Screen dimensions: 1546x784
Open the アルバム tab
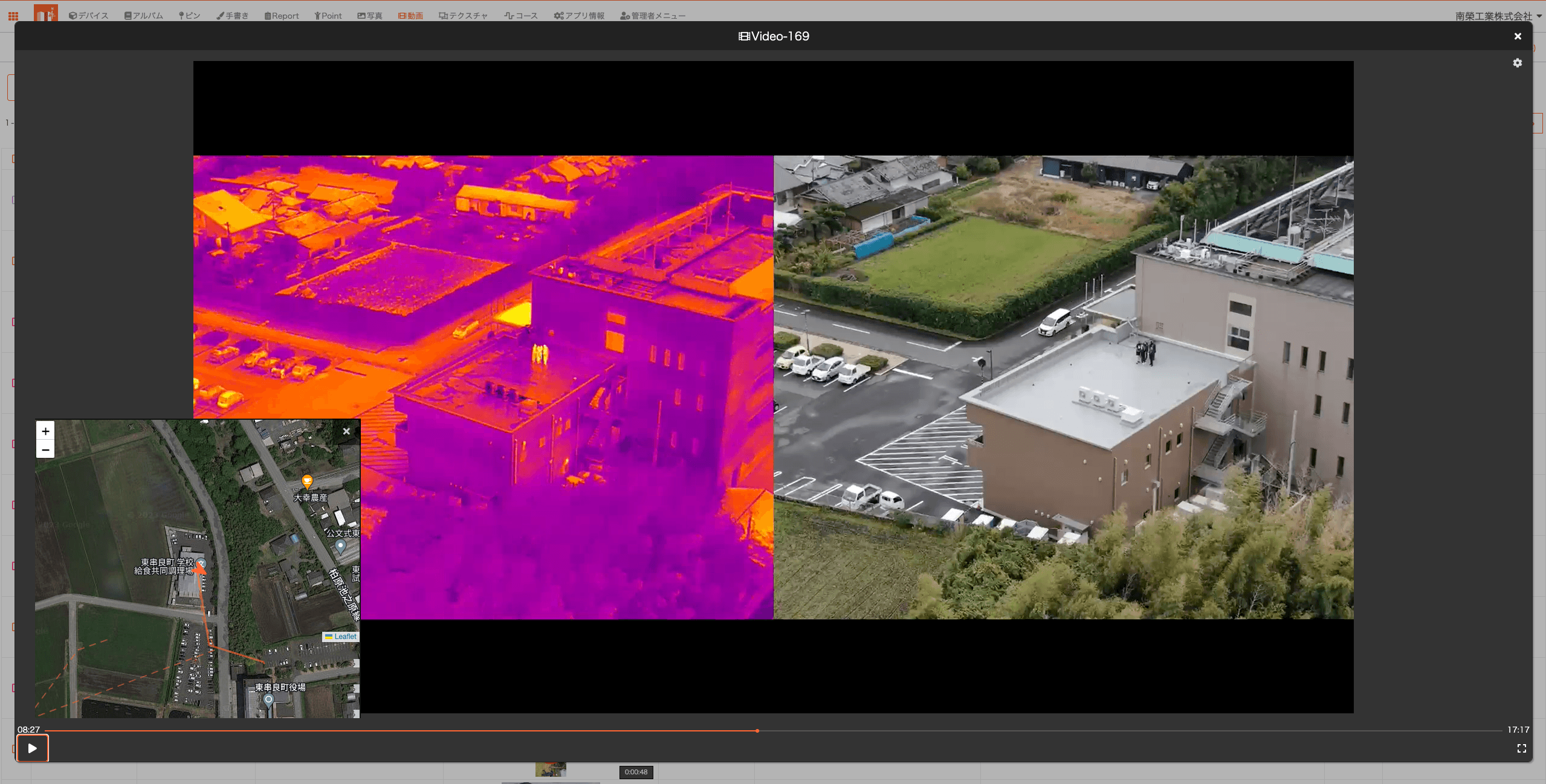point(144,16)
